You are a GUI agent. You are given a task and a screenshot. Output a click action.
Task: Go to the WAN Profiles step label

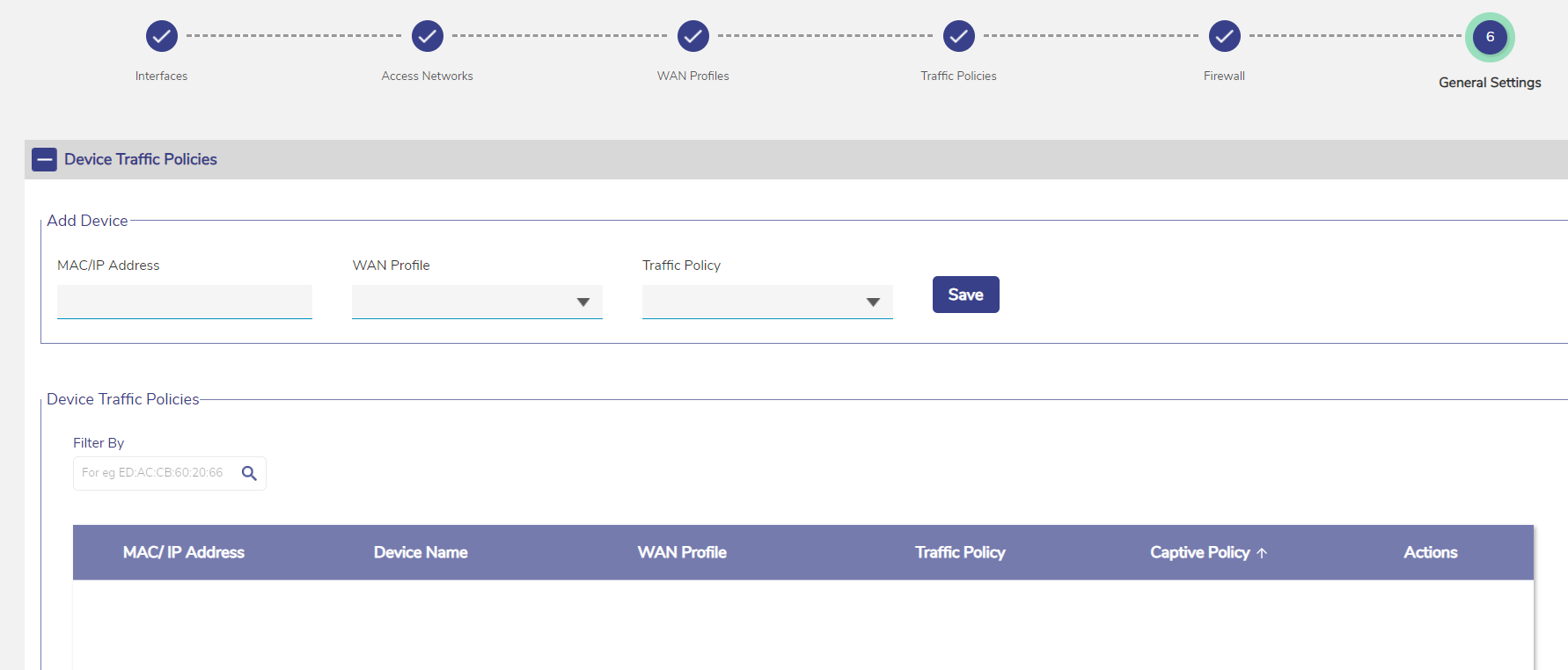pyautogui.click(x=693, y=76)
